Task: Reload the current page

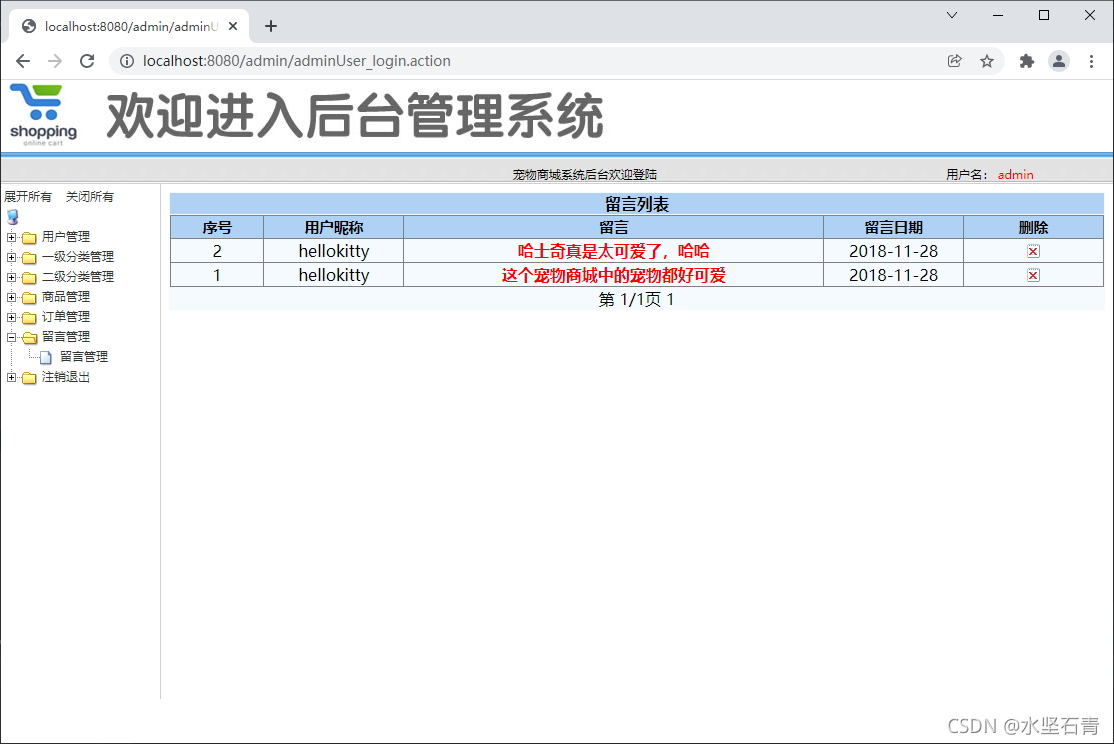Action: point(87,61)
